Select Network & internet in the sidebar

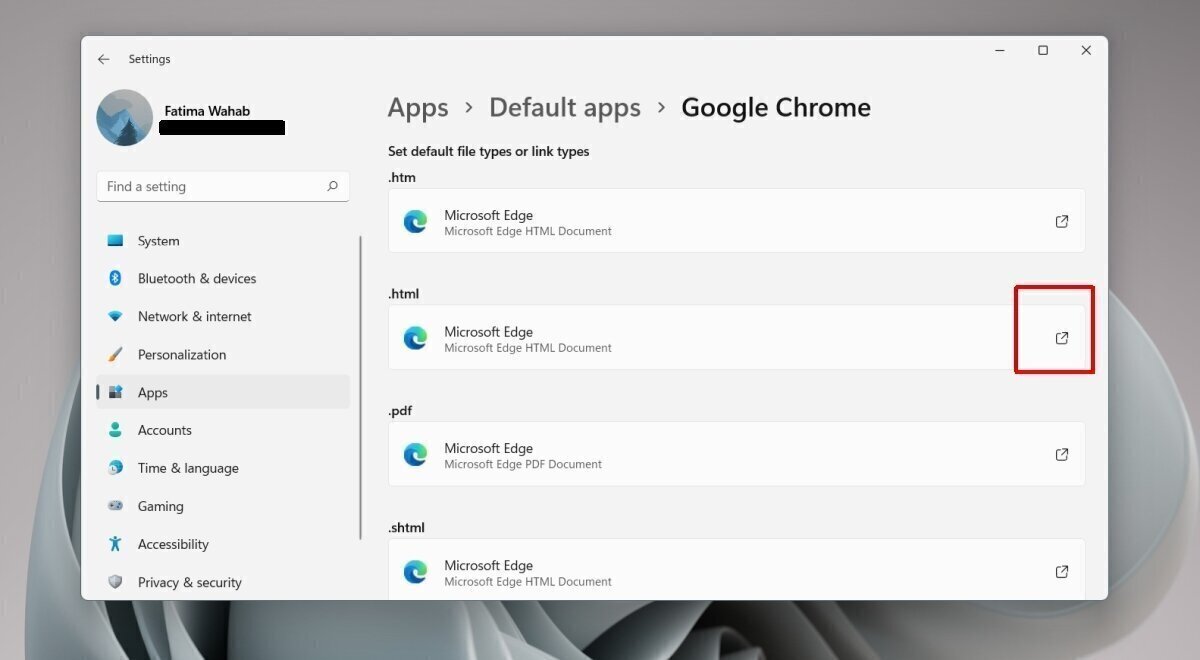tap(193, 316)
